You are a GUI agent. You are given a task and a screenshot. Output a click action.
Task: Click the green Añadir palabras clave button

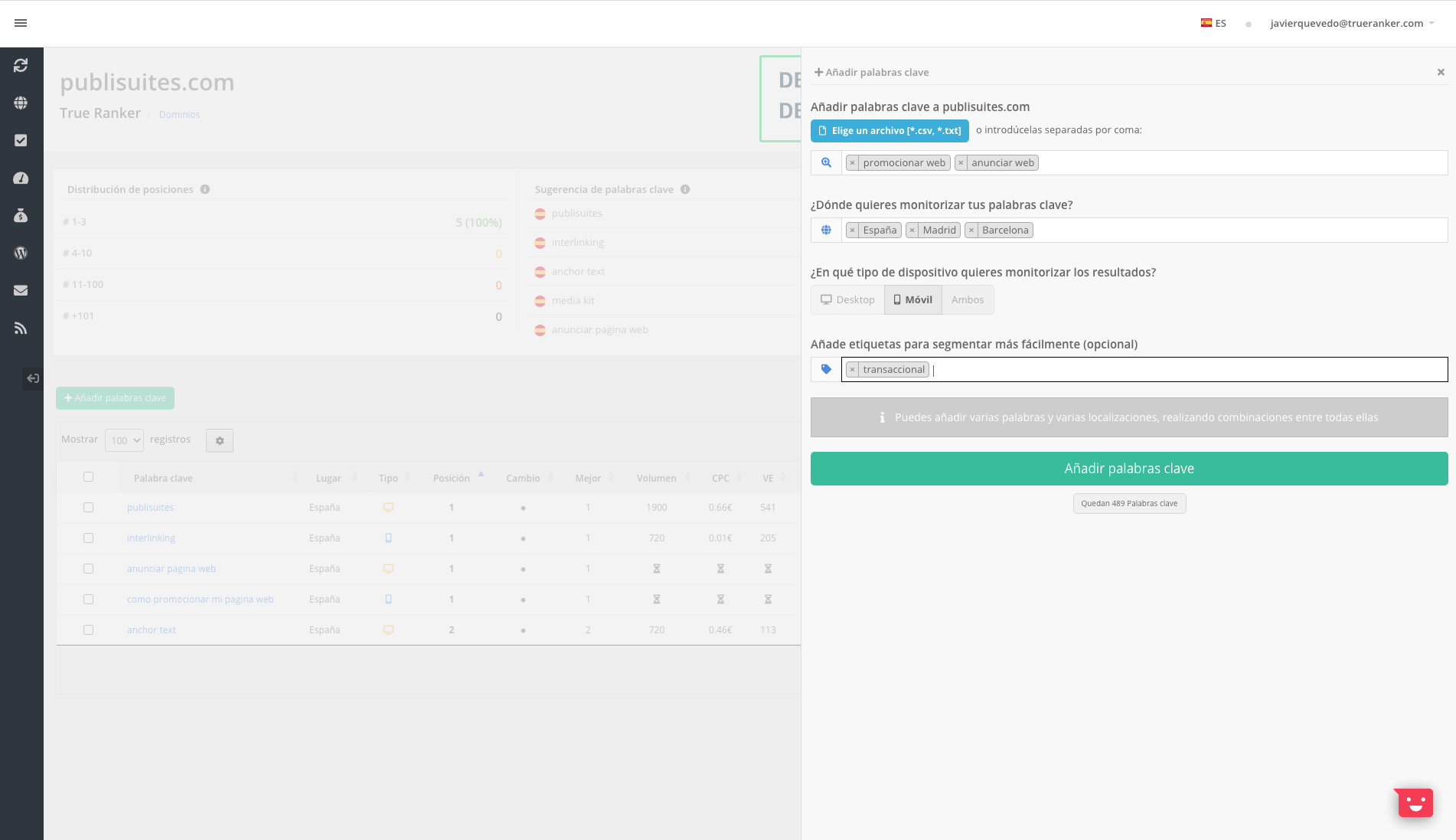(1129, 468)
